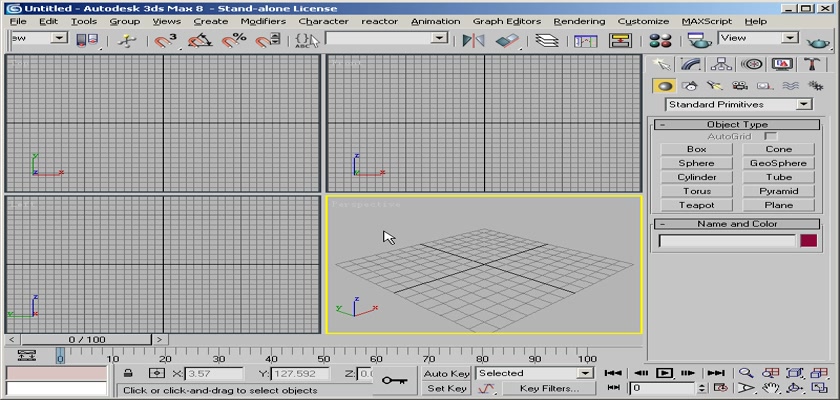The height and width of the screenshot is (400, 840).
Task: Toggle the 3D Snaps magnet icon
Action: pos(166,40)
